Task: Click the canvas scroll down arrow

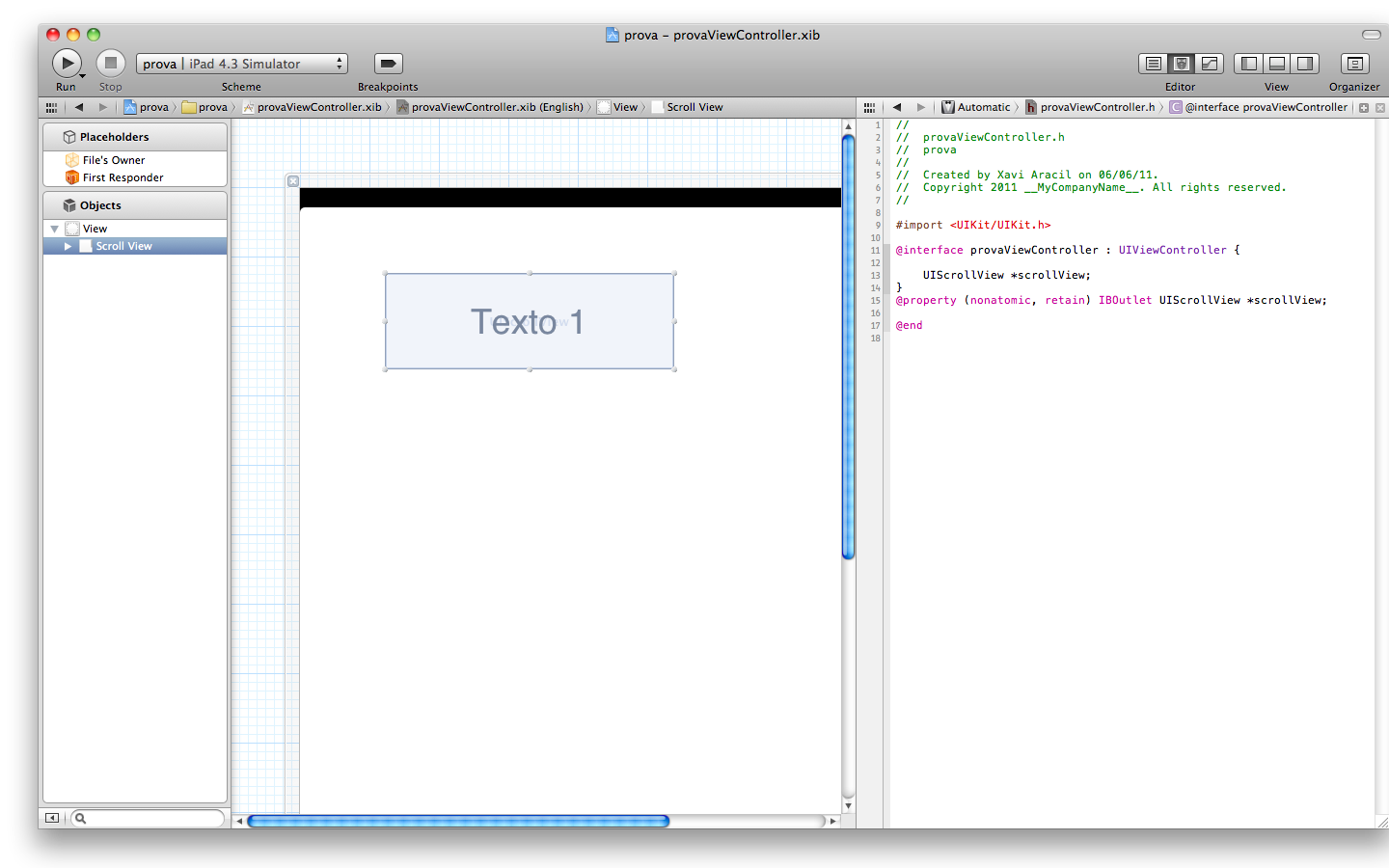Action: click(849, 805)
